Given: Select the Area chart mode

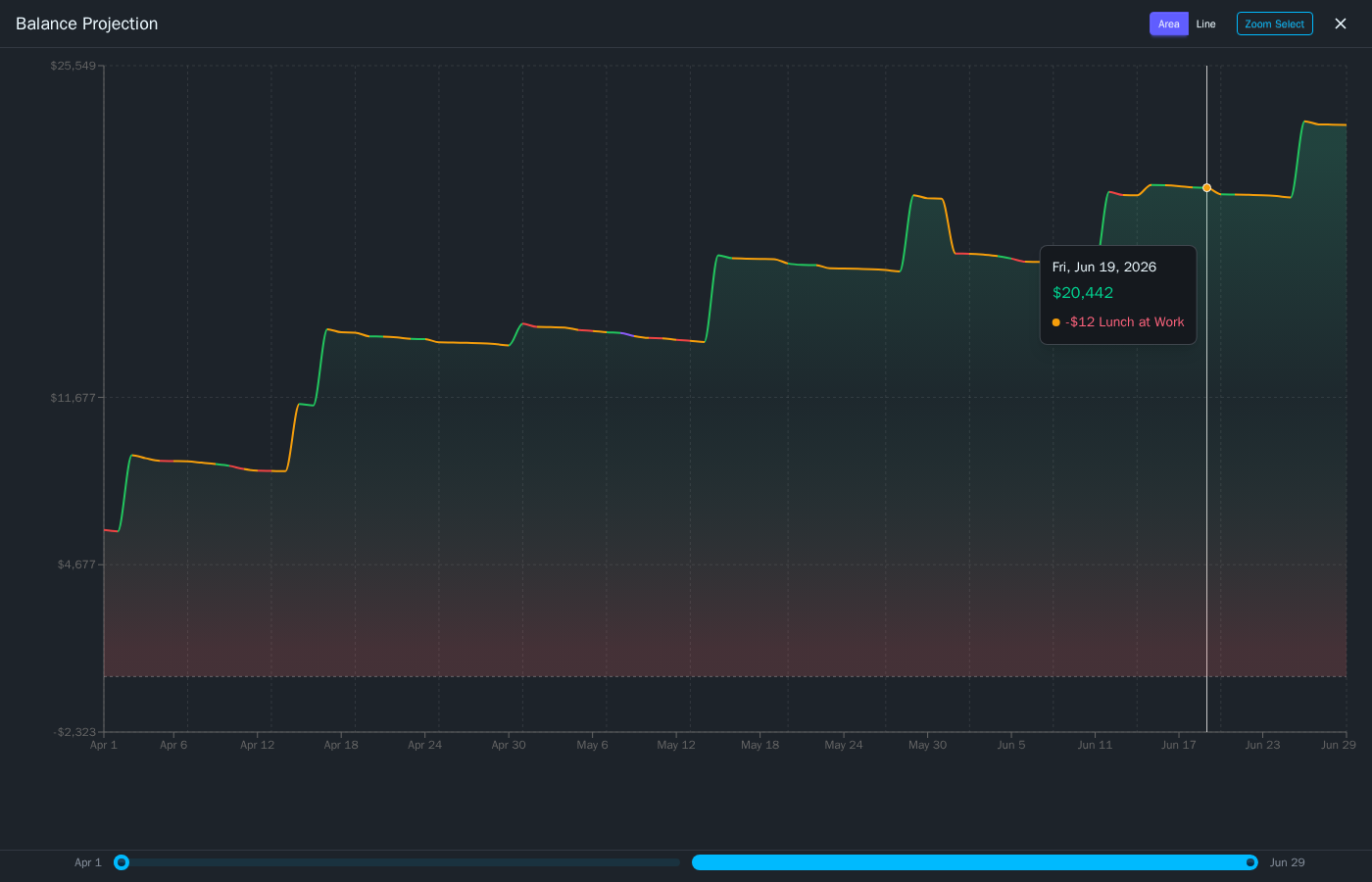Looking at the screenshot, I should [x=1168, y=24].
